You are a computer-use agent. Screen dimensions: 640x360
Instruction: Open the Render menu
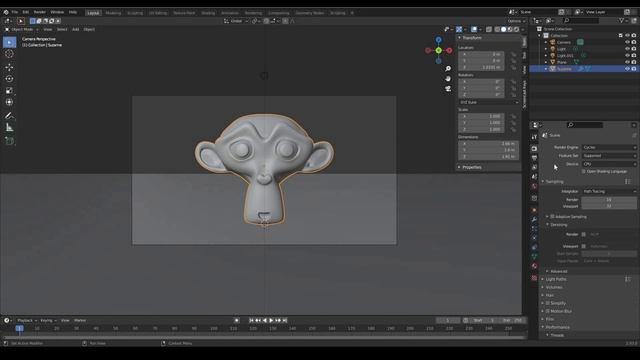pos(40,12)
